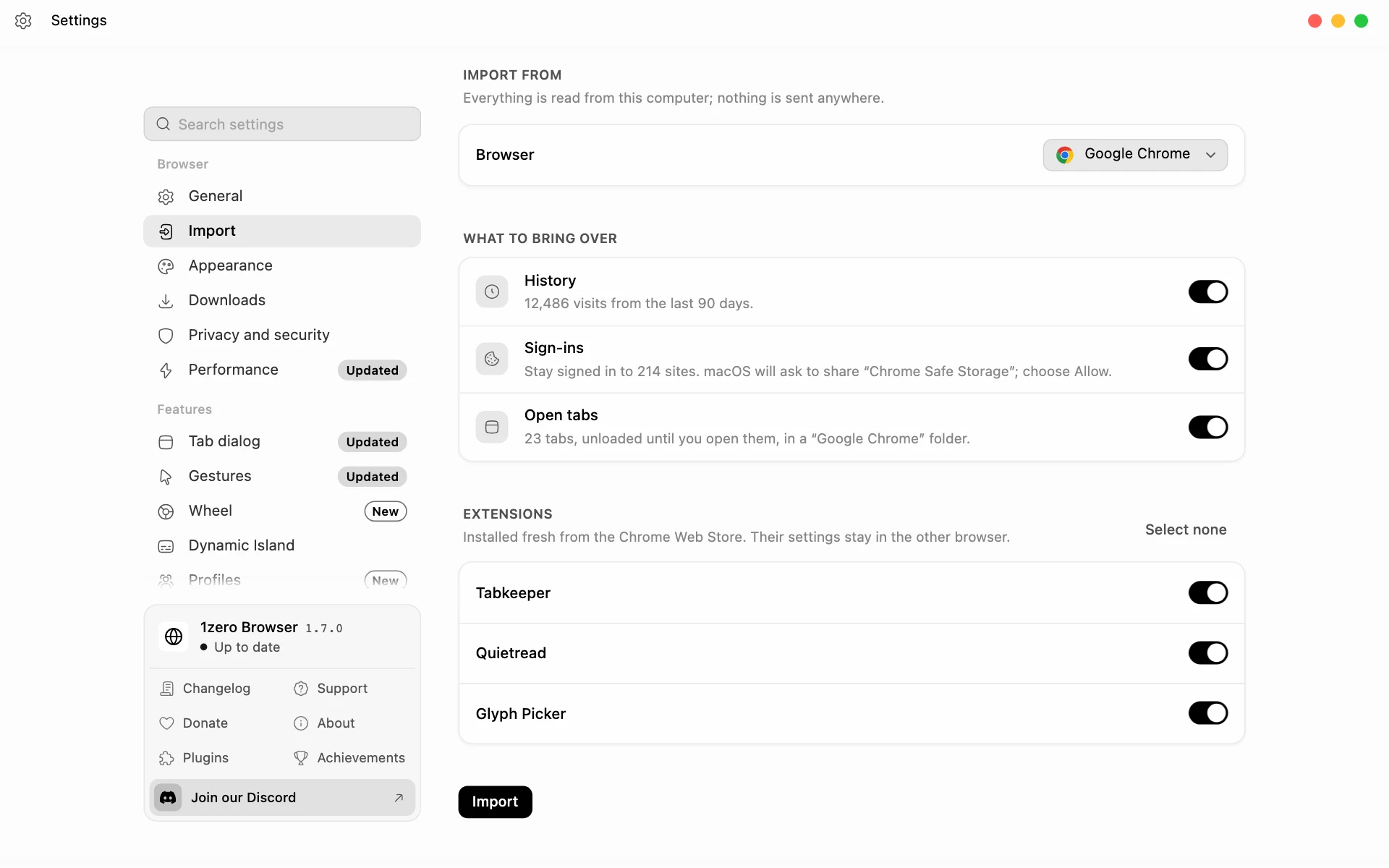The height and width of the screenshot is (868, 1389).
Task: Click the tab icon beside Open tabs
Action: click(x=492, y=427)
